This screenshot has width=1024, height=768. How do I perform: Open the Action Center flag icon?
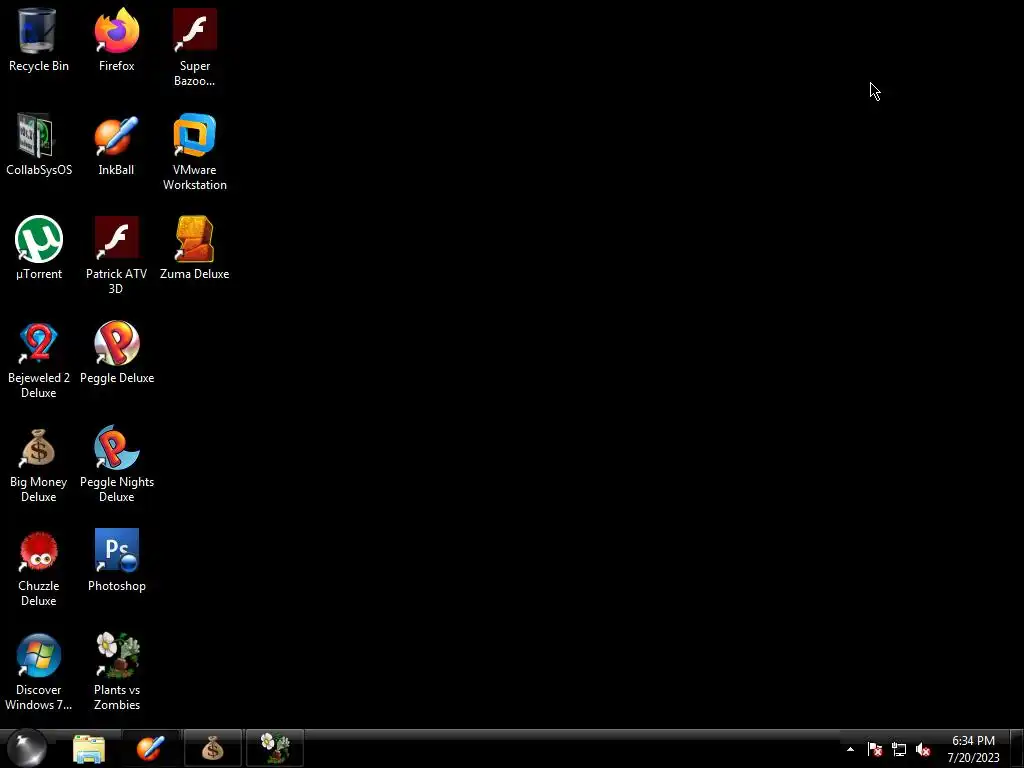tap(875, 749)
